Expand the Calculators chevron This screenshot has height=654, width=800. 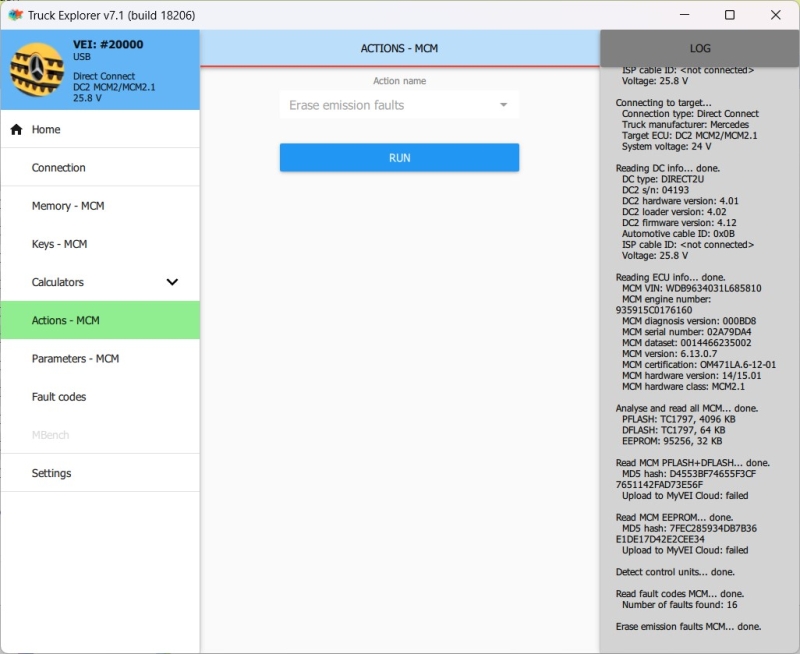point(172,282)
